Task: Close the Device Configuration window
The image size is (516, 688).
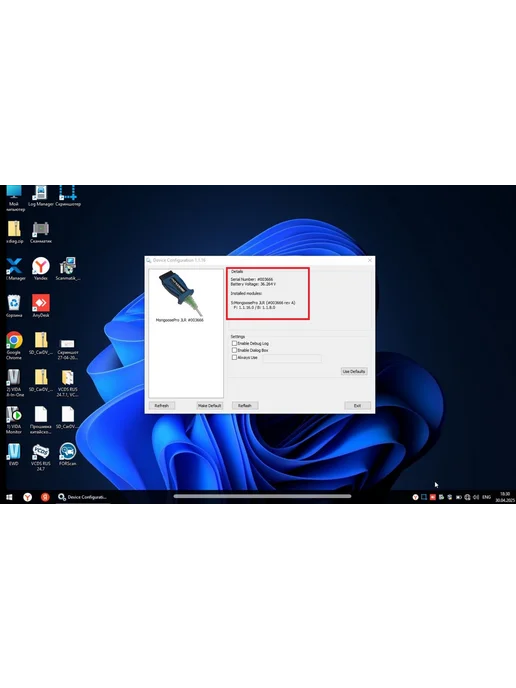Action: tap(369, 260)
